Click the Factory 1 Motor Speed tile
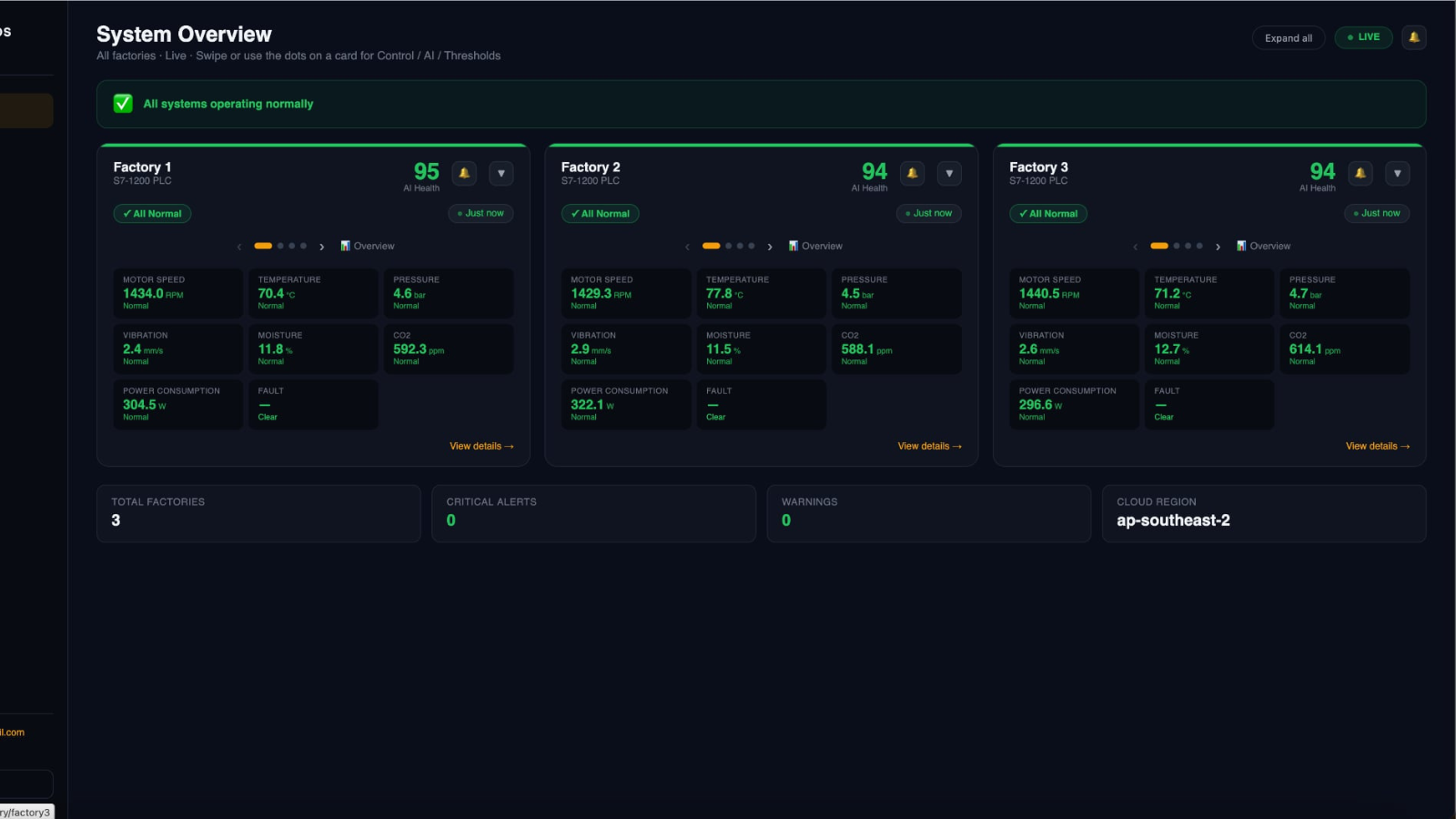Viewport: 1456px width, 819px height. [x=177, y=293]
